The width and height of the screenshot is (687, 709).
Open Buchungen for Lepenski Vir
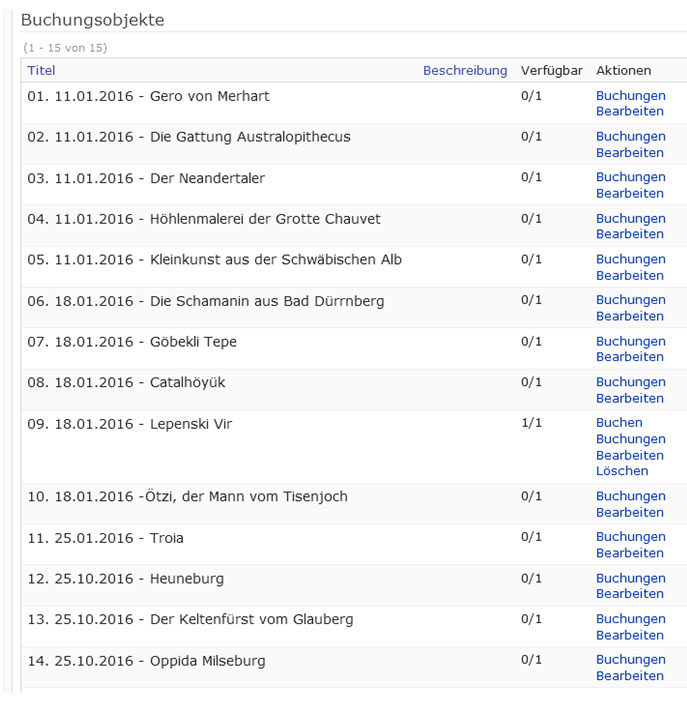630,439
